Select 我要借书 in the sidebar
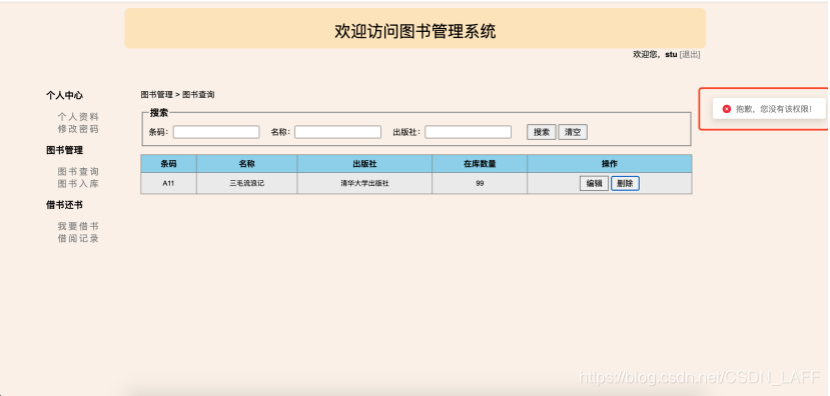The width and height of the screenshot is (830, 396). (78, 226)
